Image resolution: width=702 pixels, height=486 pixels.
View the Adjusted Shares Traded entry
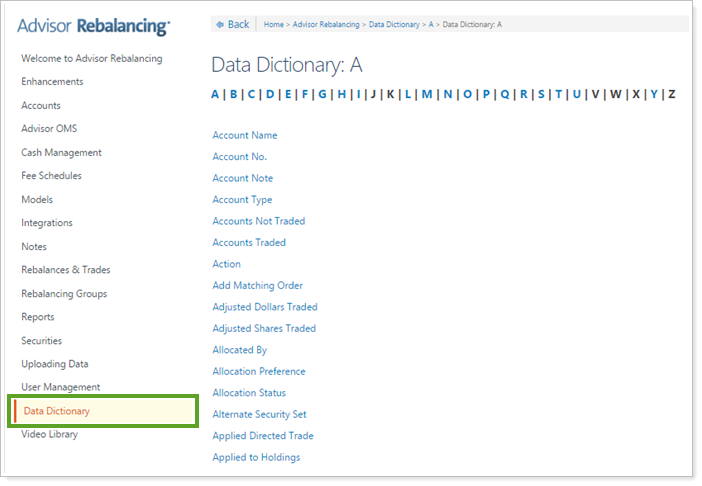264,328
